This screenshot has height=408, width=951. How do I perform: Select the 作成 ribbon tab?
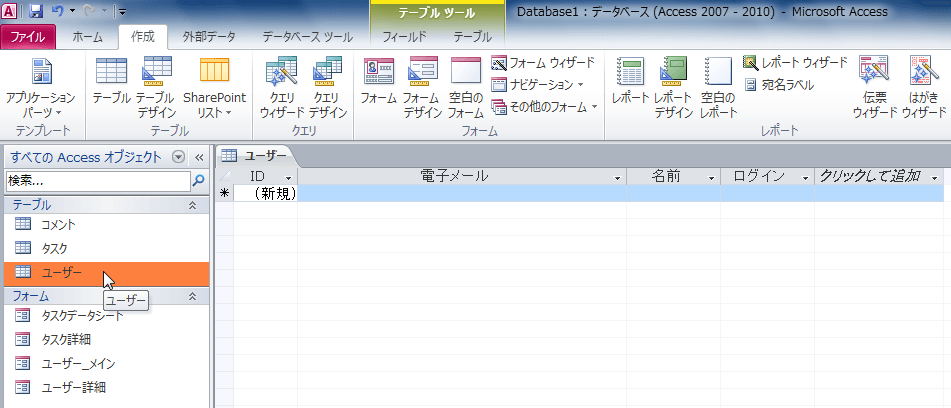point(143,36)
